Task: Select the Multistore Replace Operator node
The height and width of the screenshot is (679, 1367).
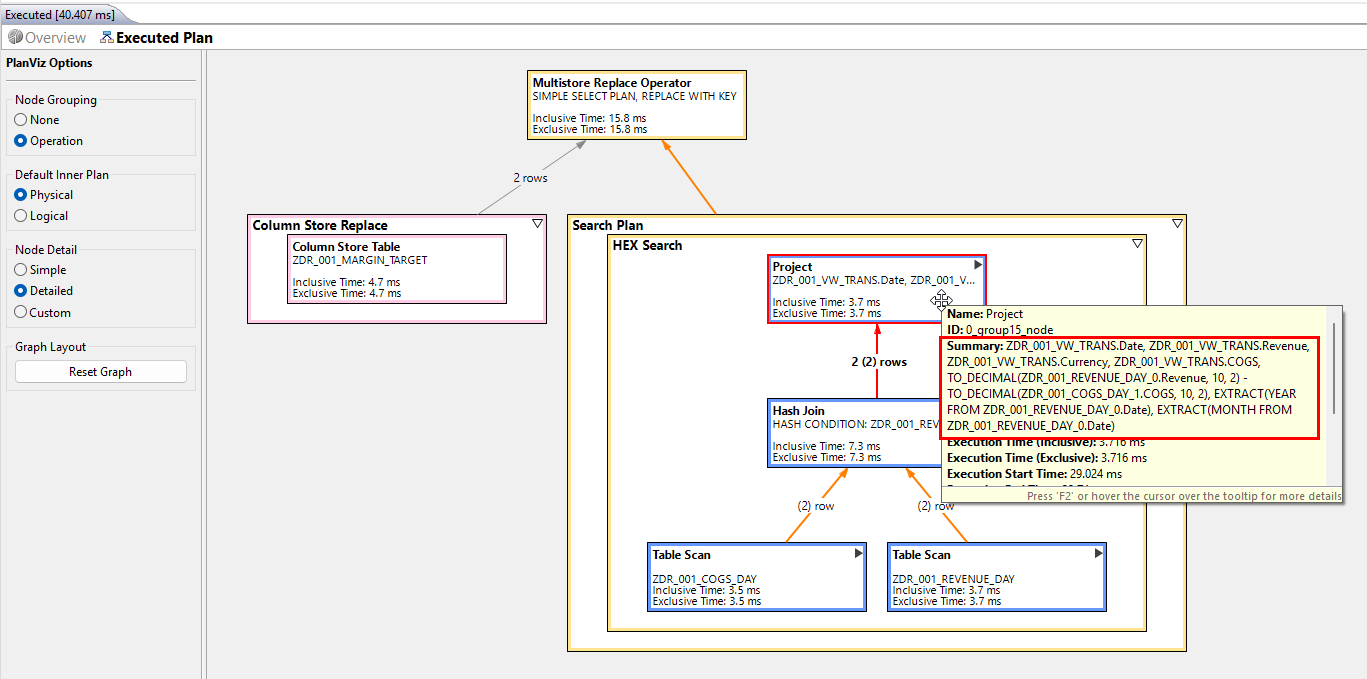Action: tap(636, 104)
